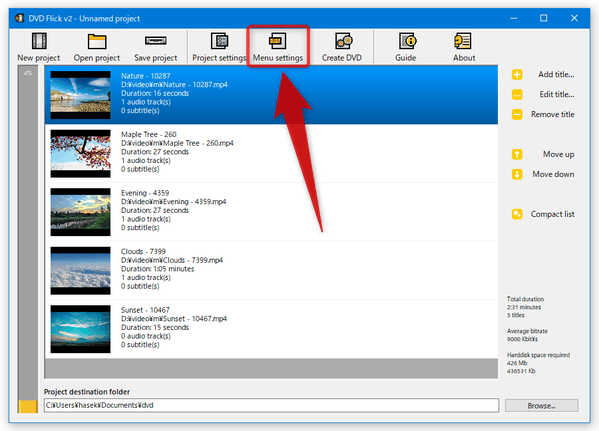Click the yellow Edit title icon
599x431 pixels.
point(517,94)
